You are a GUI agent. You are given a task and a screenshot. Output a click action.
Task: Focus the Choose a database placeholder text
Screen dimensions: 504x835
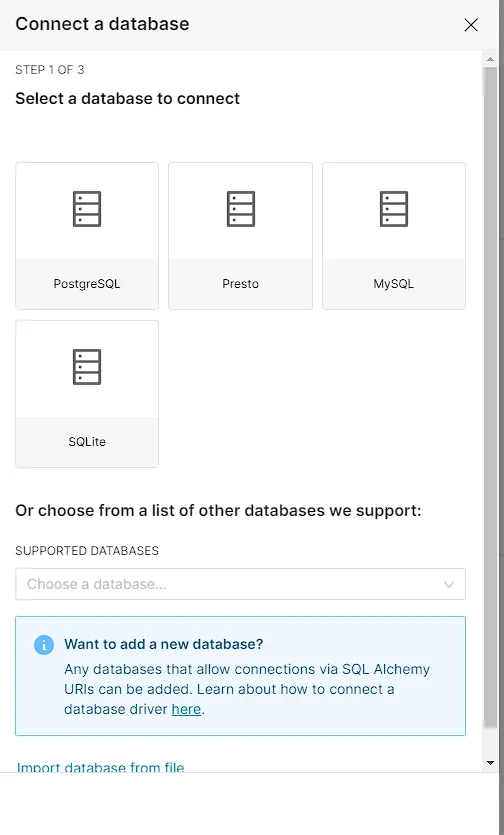(x=96, y=584)
